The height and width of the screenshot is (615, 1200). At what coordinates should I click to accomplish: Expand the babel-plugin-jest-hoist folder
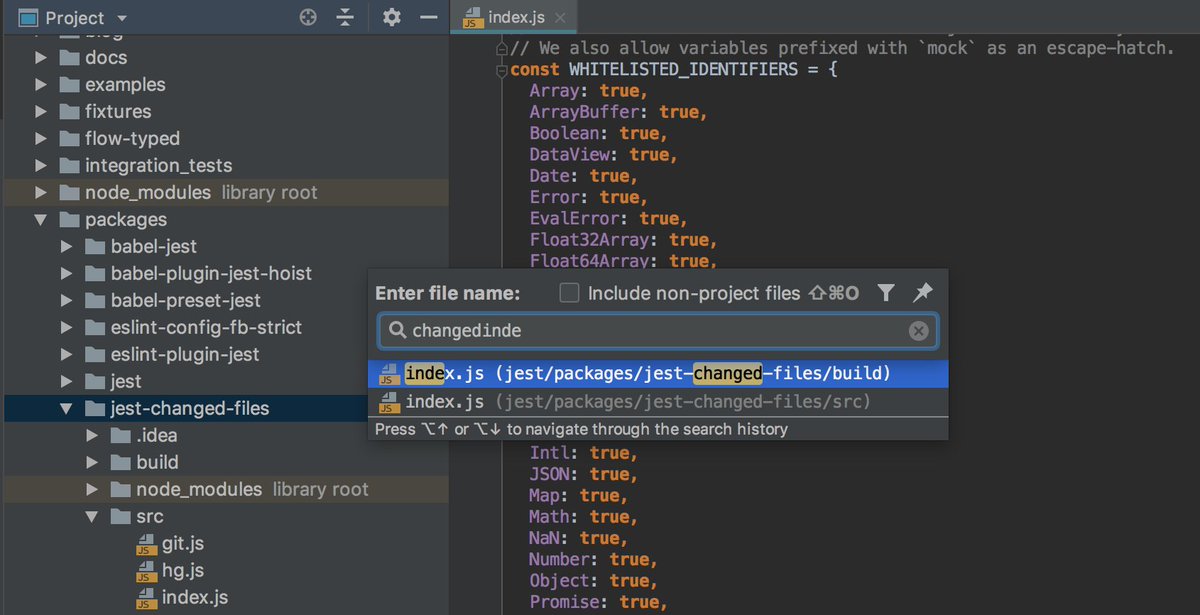(x=67, y=274)
